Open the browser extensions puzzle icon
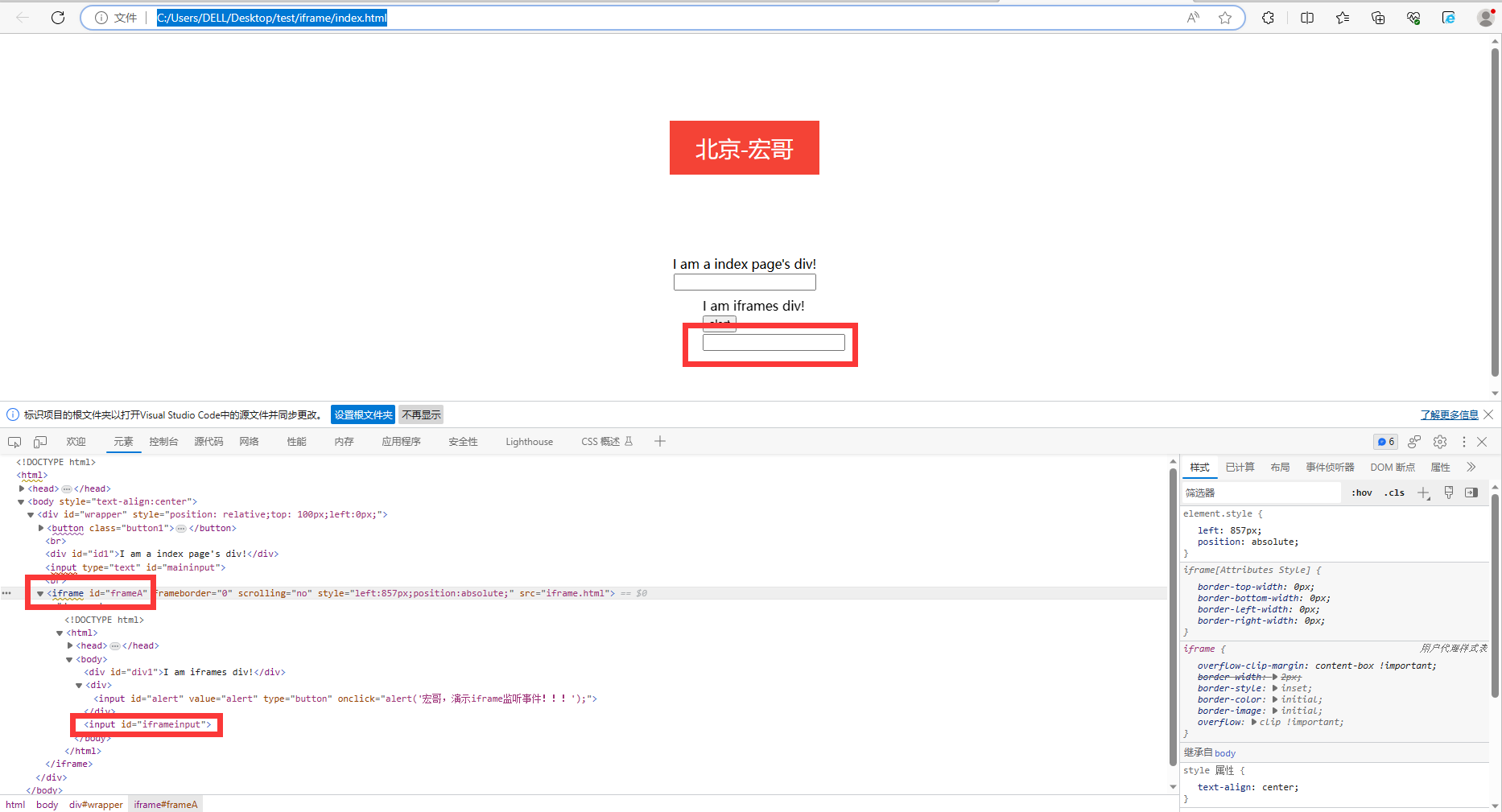The height and width of the screenshot is (812, 1502). pos(1269,18)
